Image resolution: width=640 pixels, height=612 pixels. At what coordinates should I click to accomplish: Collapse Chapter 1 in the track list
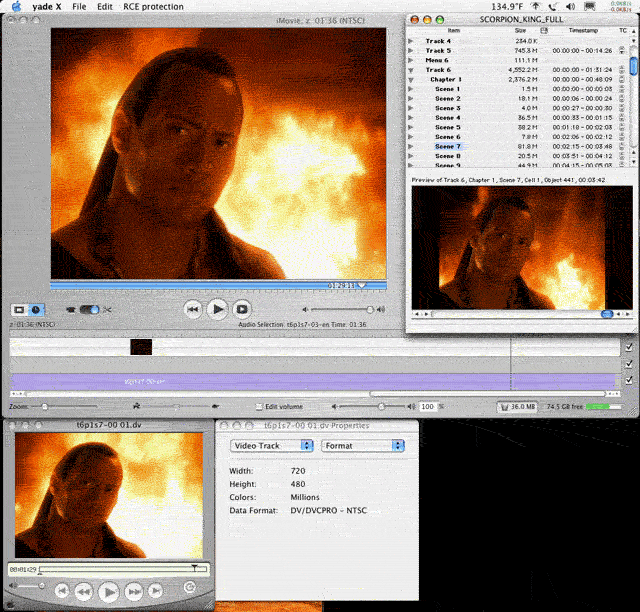(411, 80)
